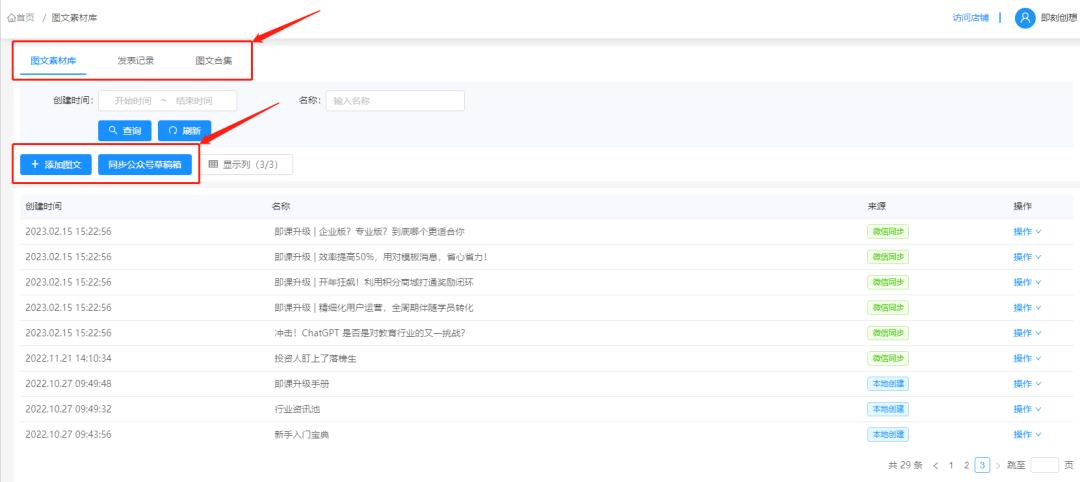1080x482 pixels.
Task: Switch to the 图文合集 tab
Action: (214, 61)
